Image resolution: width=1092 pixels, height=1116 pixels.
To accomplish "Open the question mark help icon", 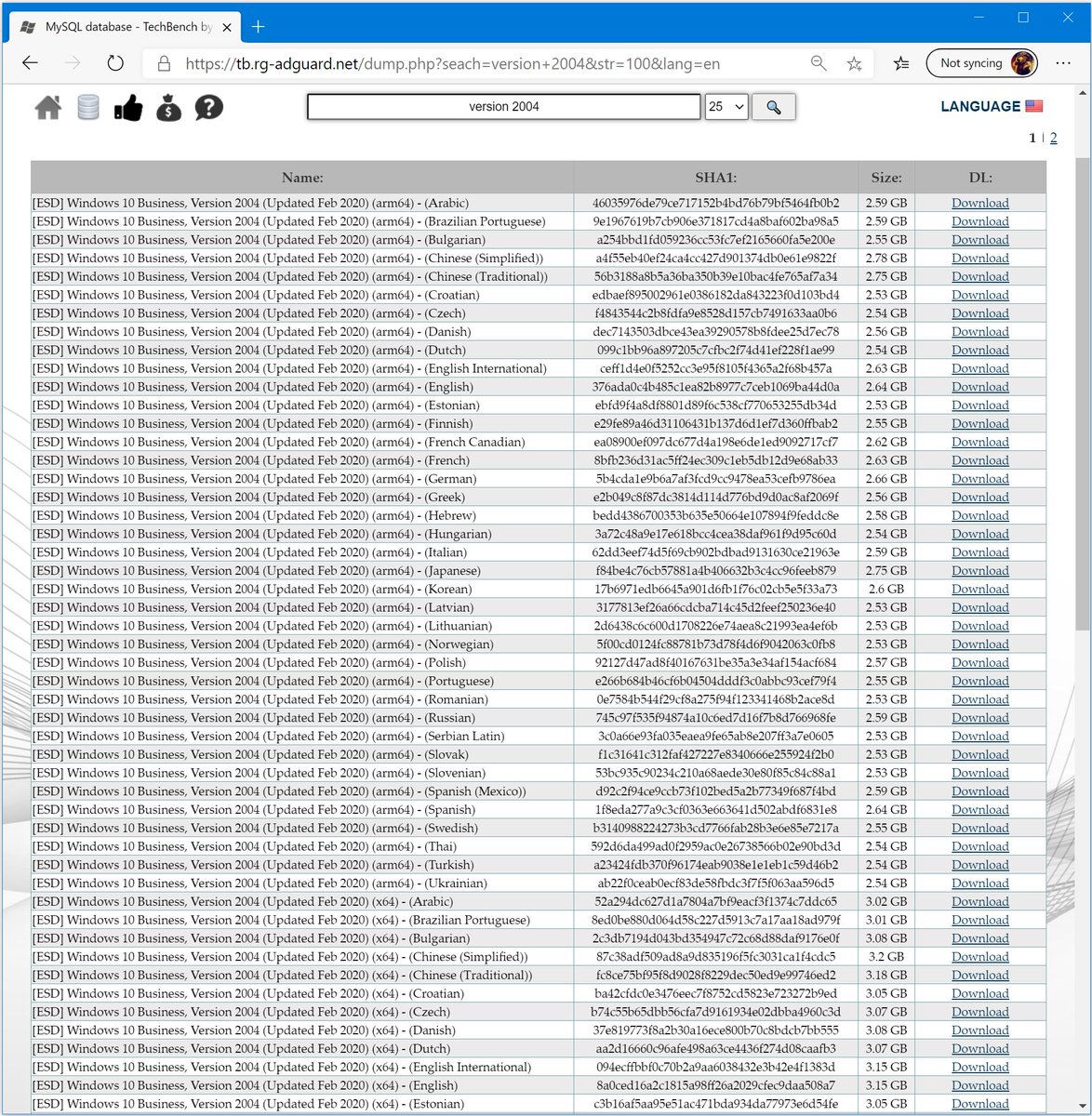I will (x=209, y=108).
